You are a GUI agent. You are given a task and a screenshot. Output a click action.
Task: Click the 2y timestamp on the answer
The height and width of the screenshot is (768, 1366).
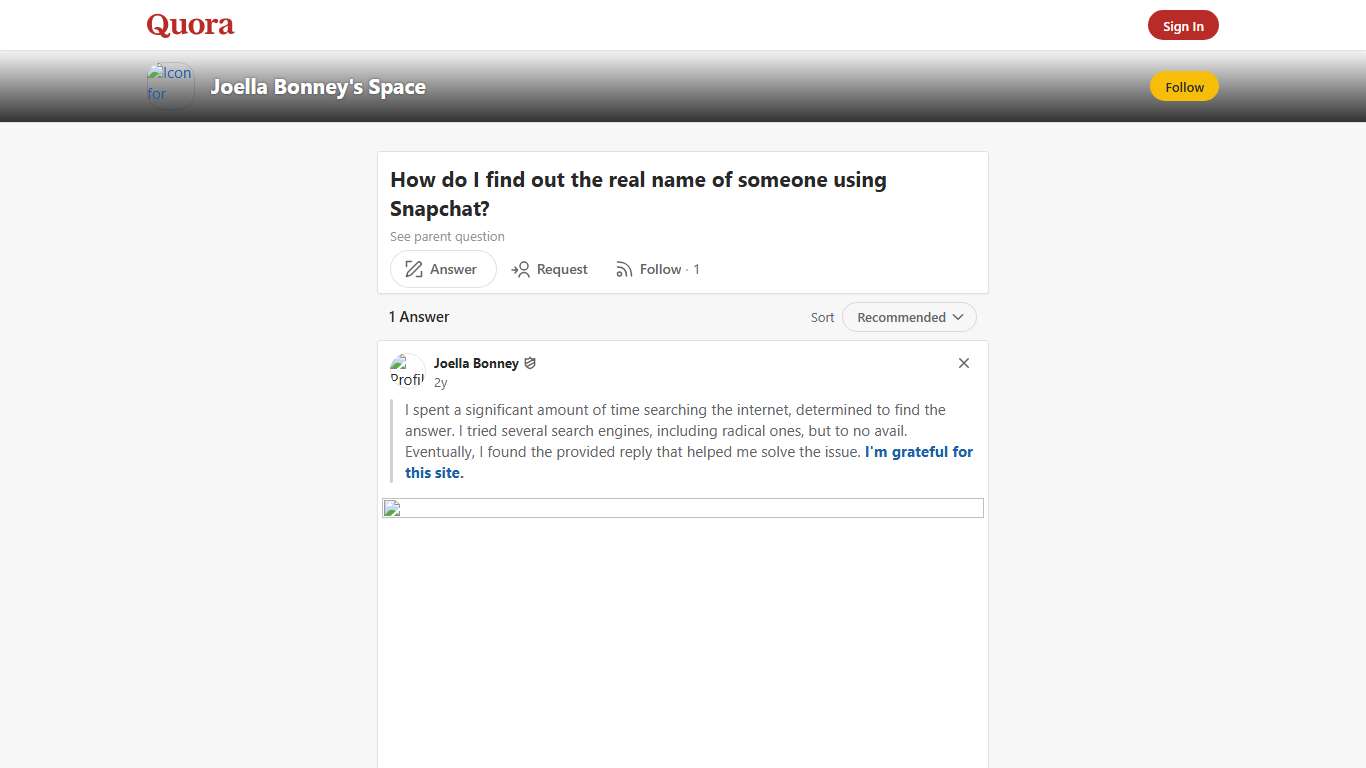coord(440,382)
